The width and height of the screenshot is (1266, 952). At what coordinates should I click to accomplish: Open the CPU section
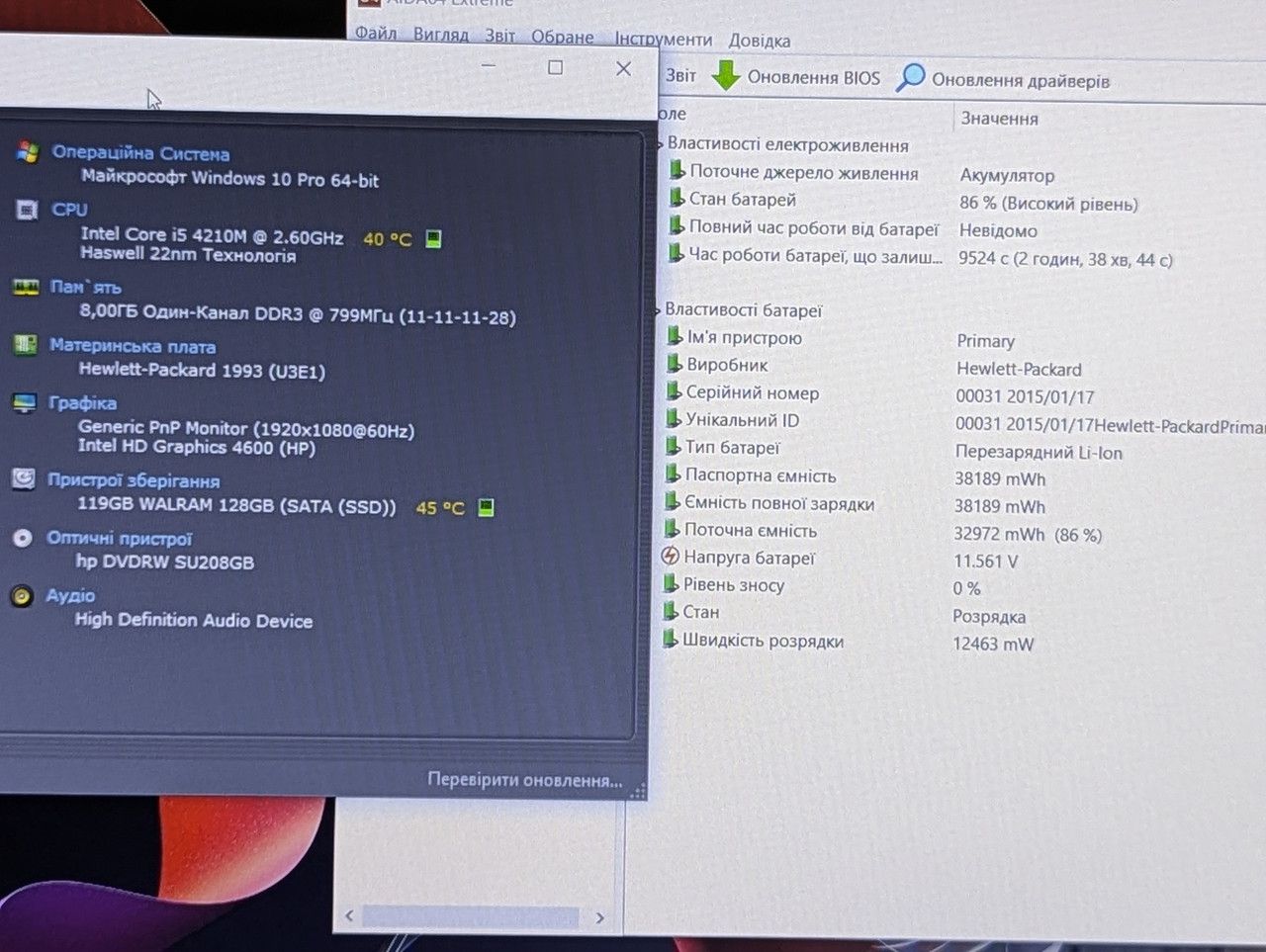click(x=69, y=210)
